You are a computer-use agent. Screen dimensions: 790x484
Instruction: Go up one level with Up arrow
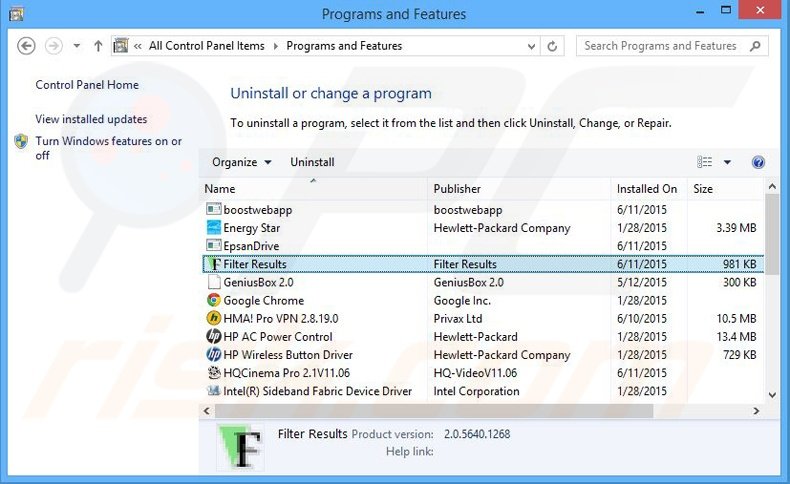98,46
